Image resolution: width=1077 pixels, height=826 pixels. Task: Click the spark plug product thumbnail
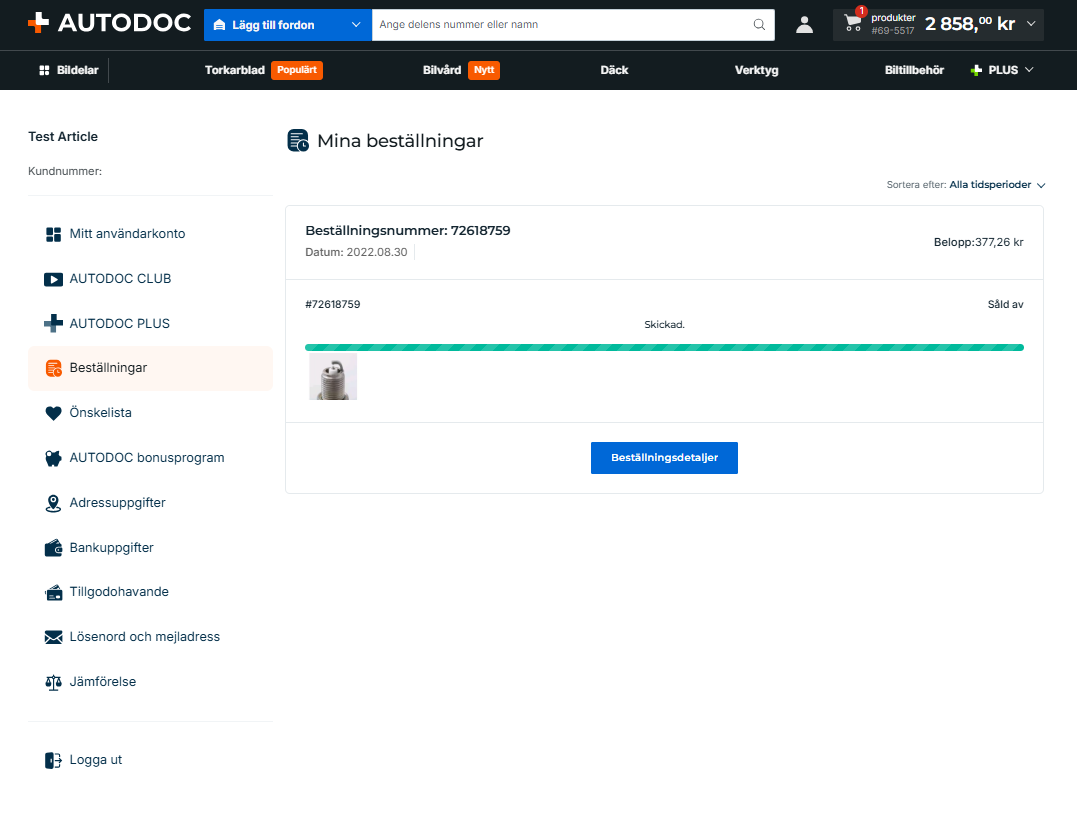click(x=333, y=376)
